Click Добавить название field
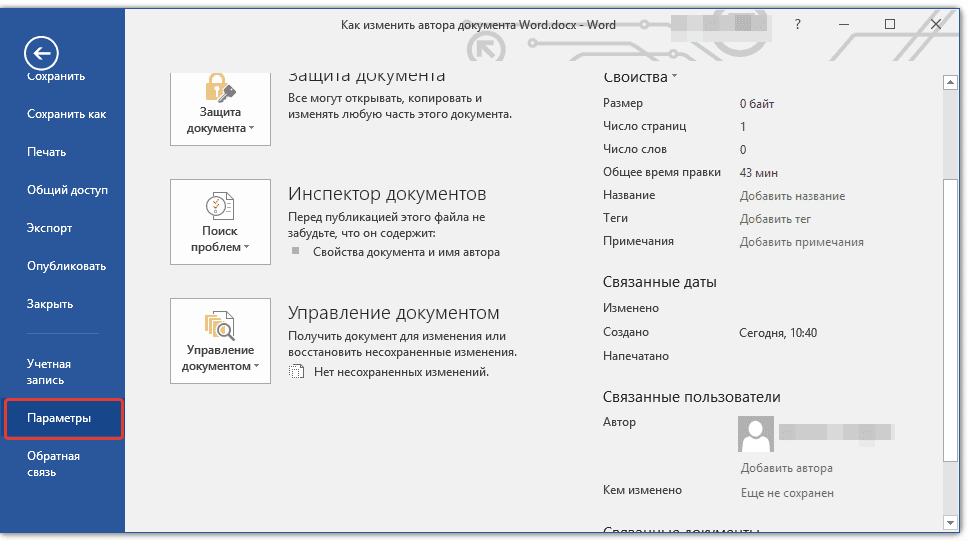This screenshot has width=968, height=541. coord(792,196)
